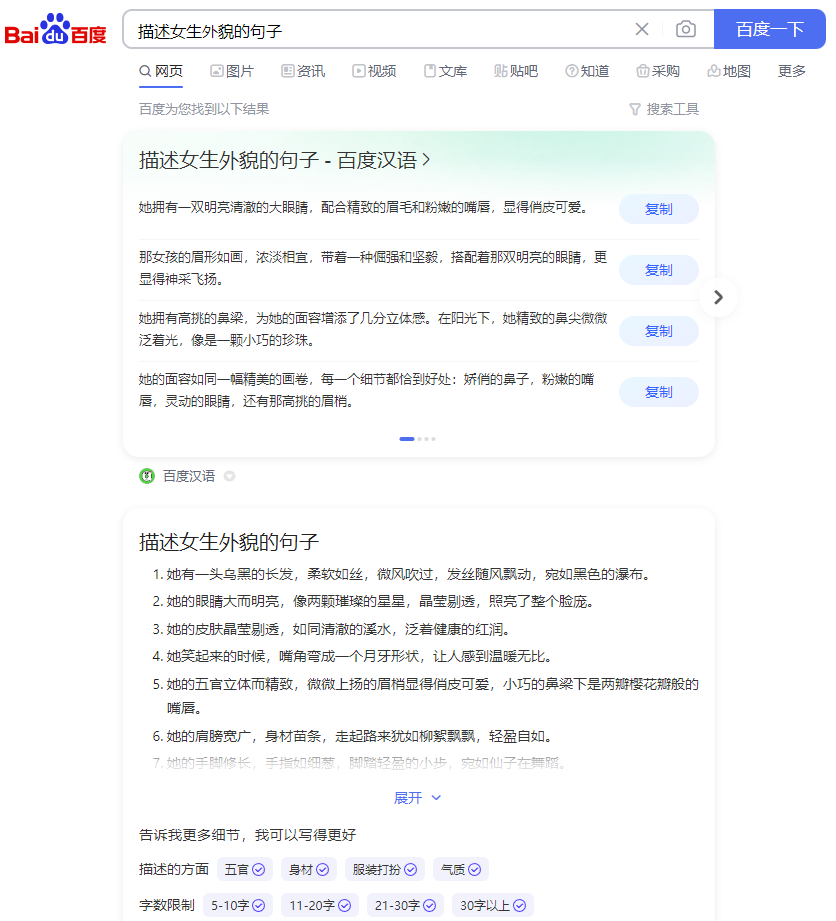Image resolution: width=836 pixels, height=921 pixels.
Task: Click the text 告诉我更多细节，我可以写得更好
Action: pos(247,835)
